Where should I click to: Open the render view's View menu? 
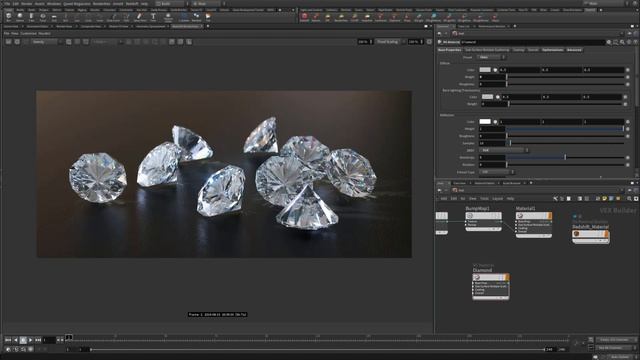[15, 33]
